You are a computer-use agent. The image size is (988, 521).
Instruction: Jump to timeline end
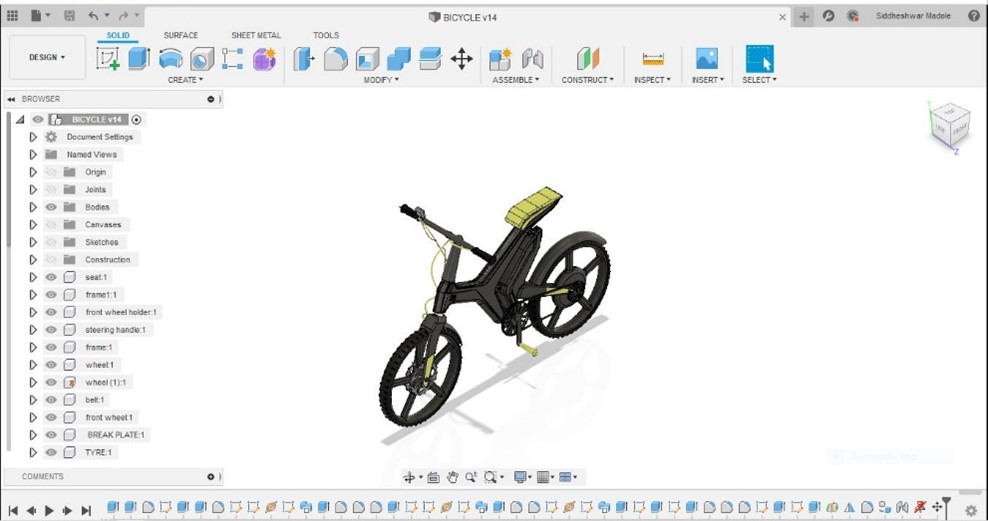pyautogui.click(x=86, y=510)
